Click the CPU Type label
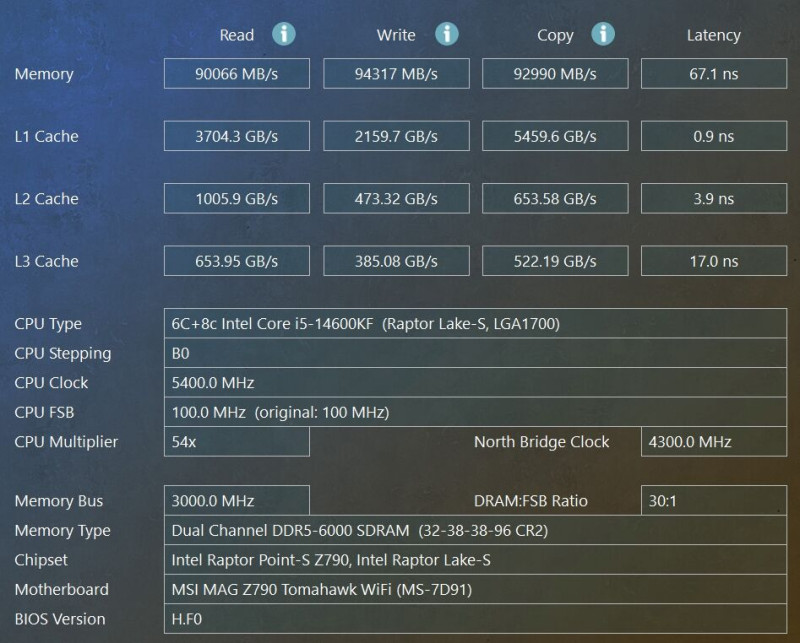This screenshot has height=643, width=800. (48, 324)
